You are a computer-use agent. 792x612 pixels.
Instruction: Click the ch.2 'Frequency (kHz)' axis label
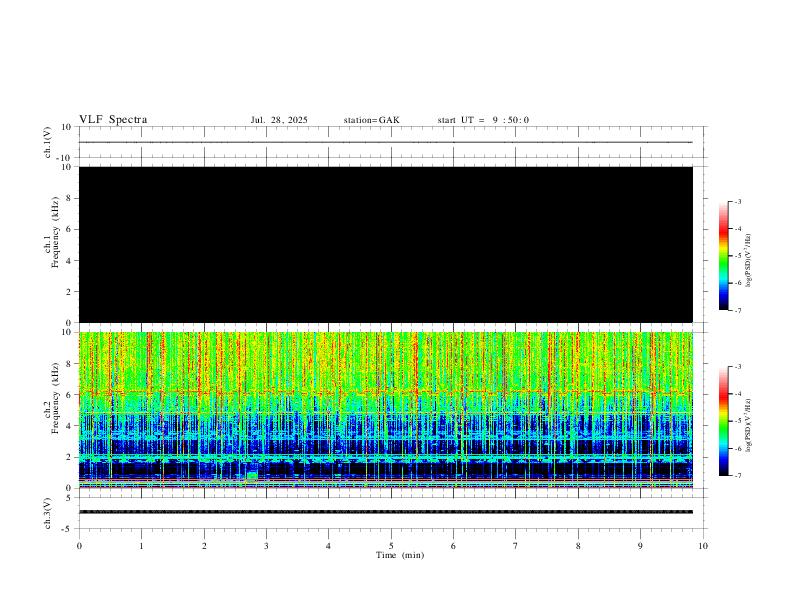click(55, 398)
